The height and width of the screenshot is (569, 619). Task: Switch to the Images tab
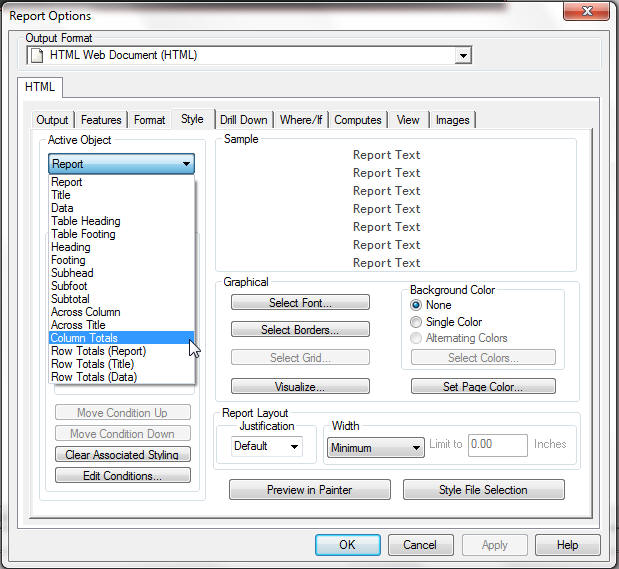[x=452, y=120]
